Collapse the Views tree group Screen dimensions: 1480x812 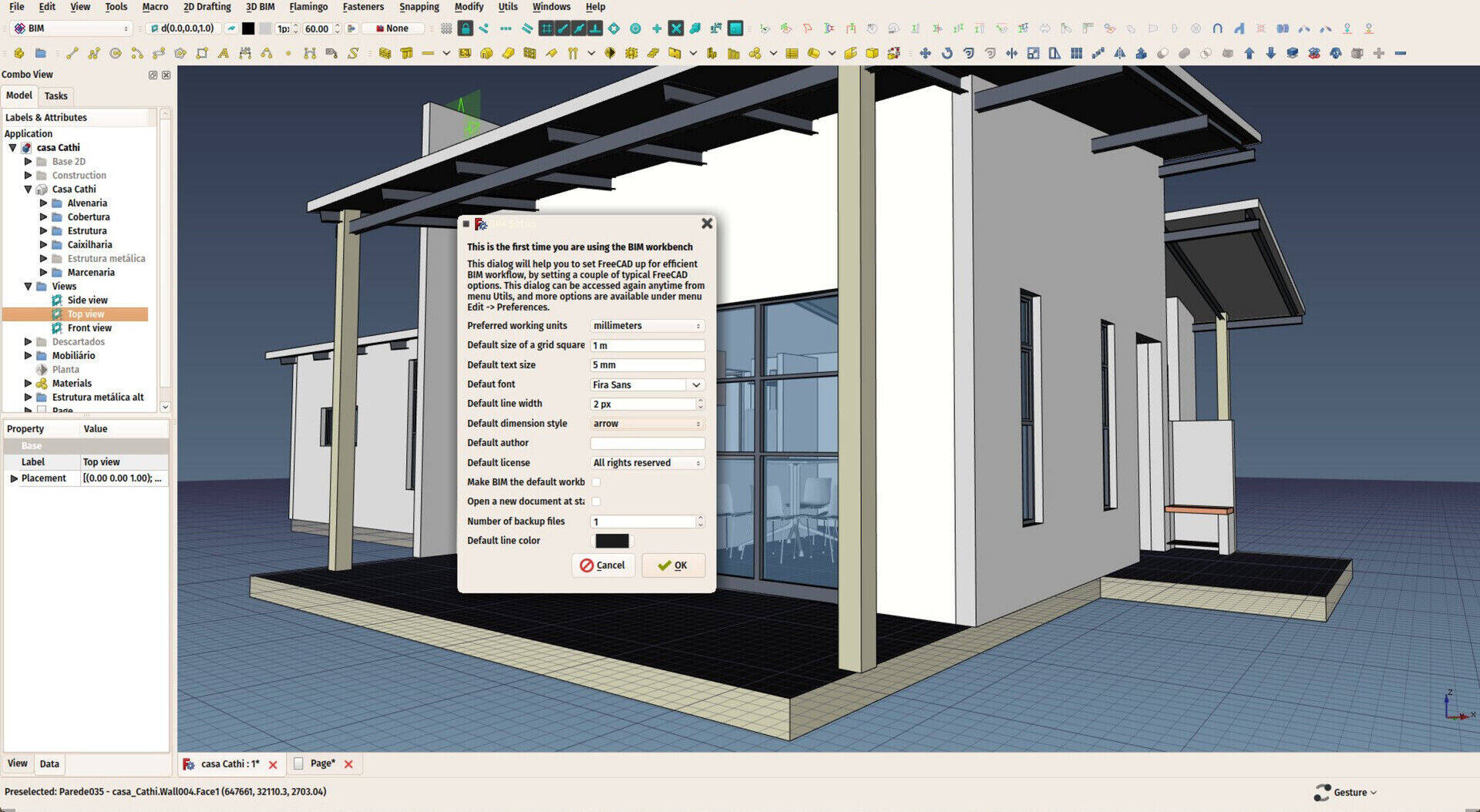point(28,287)
